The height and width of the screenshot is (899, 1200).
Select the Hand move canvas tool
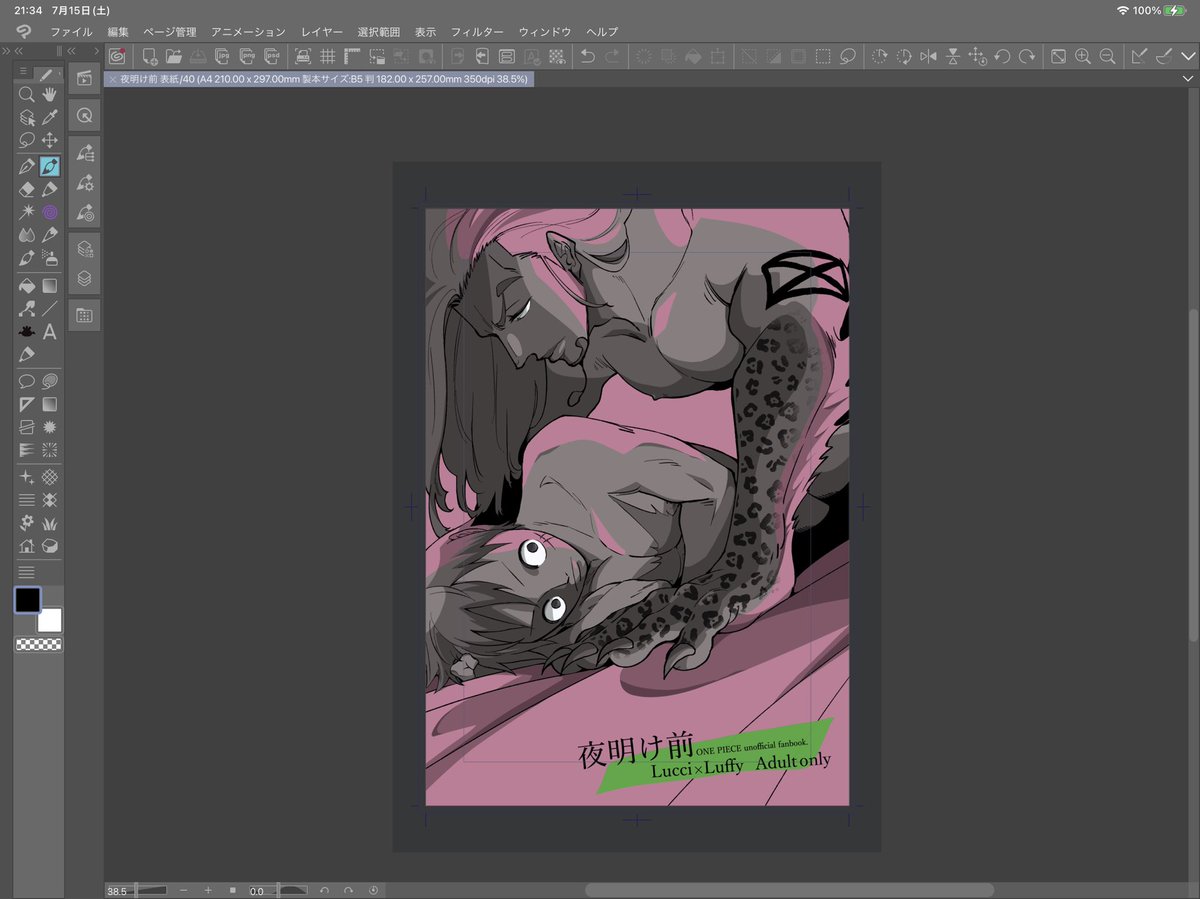pyautogui.click(x=50, y=95)
